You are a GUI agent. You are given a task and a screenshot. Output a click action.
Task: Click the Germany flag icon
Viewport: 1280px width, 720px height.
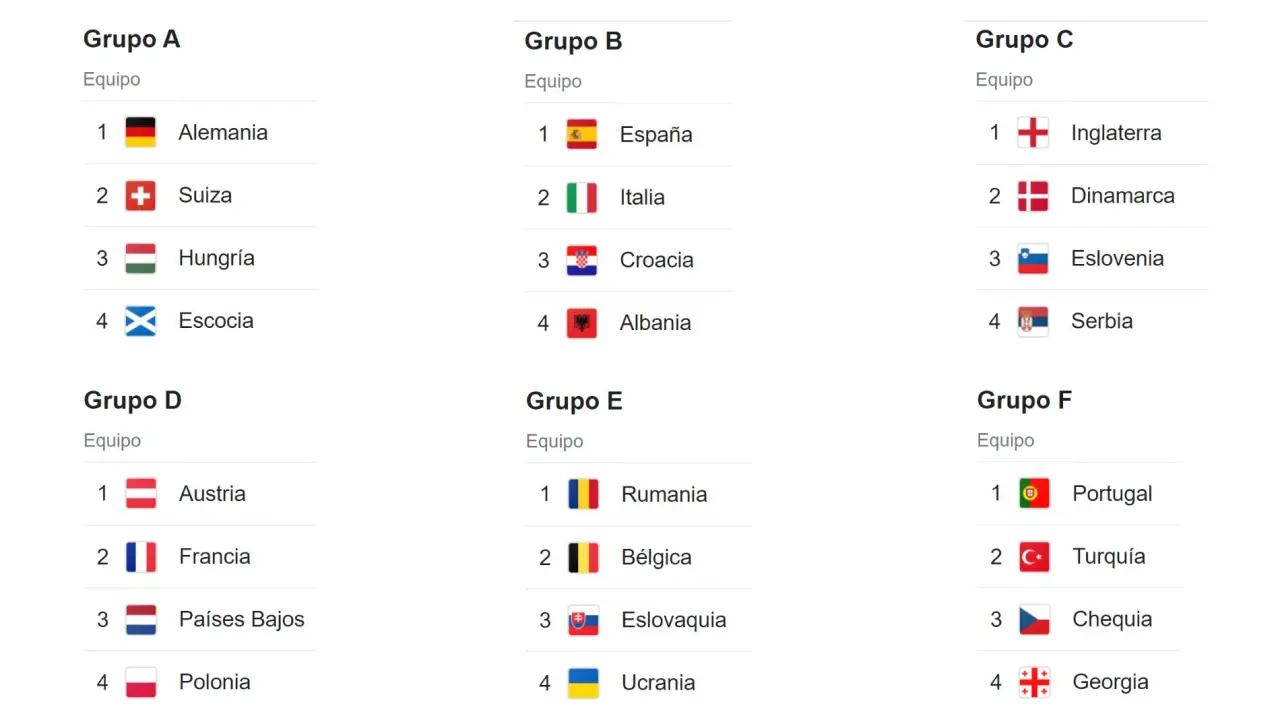140,132
